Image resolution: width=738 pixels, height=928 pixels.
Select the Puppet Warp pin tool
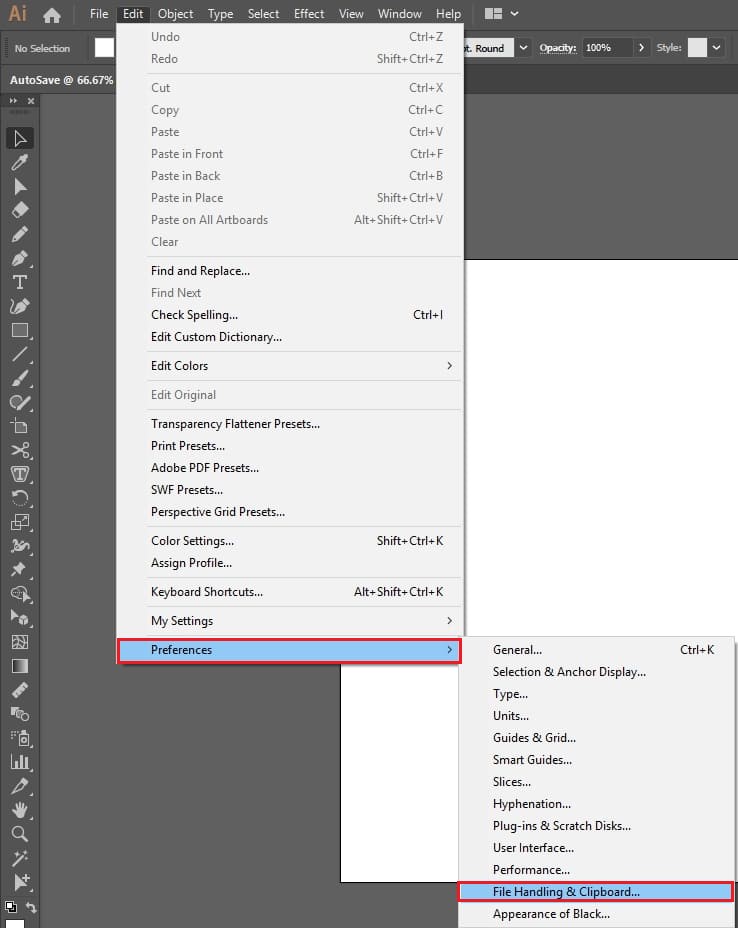pos(20,570)
